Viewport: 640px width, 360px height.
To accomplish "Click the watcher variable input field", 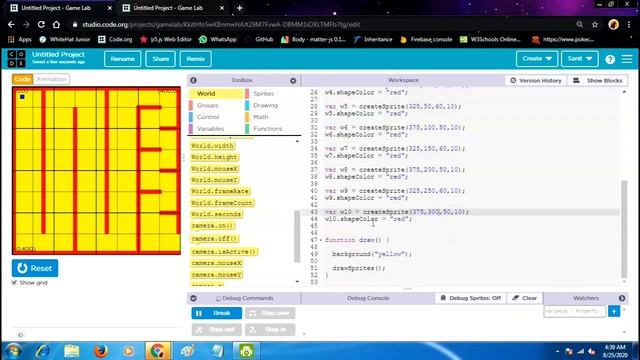I will point(574,311).
